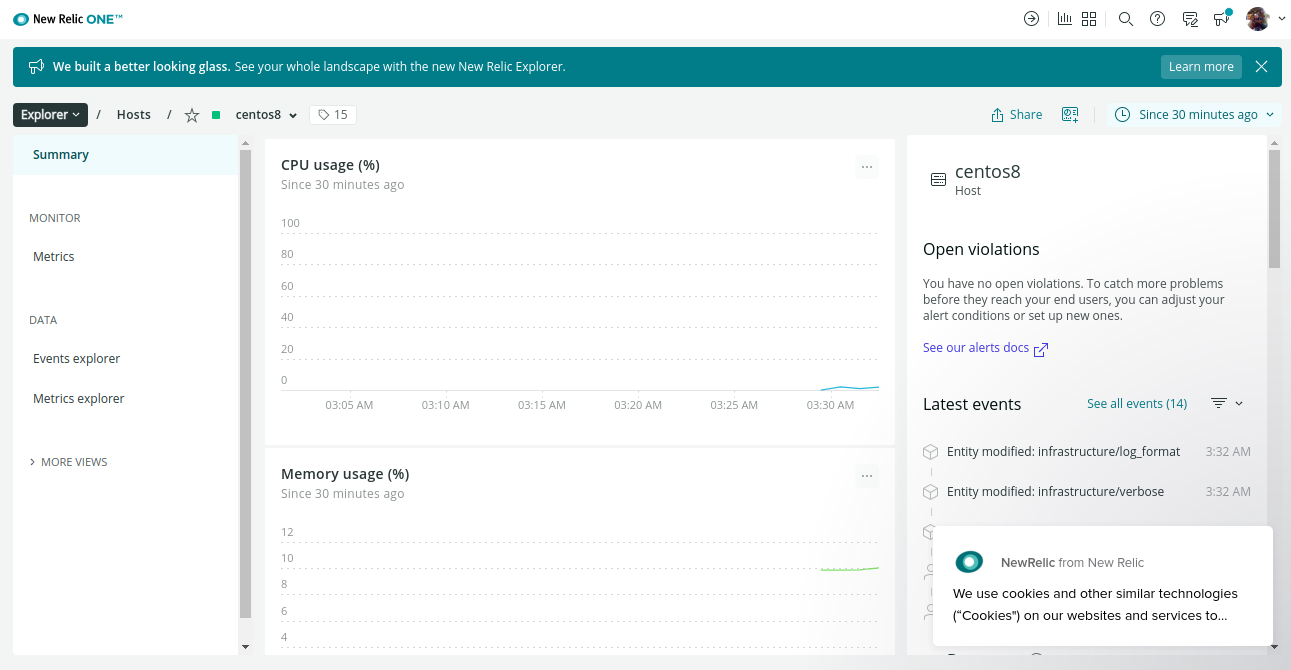
Task: Click the centos8 host icon in right panel
Action: tap(938, 180)
